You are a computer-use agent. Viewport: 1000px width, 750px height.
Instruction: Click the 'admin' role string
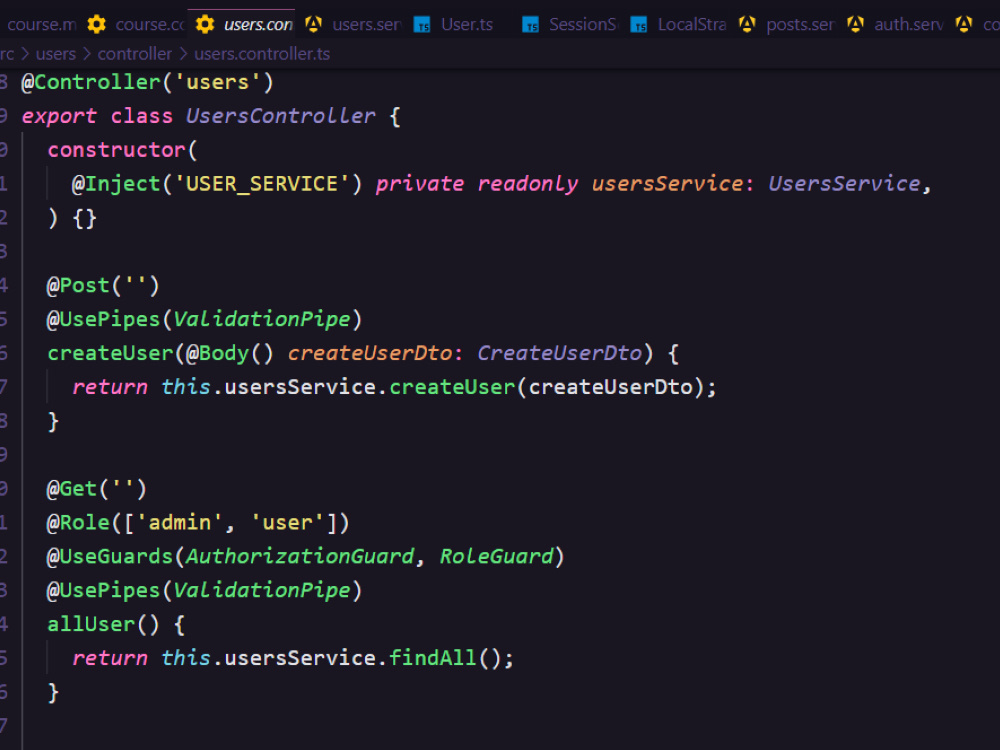point(179,522)
